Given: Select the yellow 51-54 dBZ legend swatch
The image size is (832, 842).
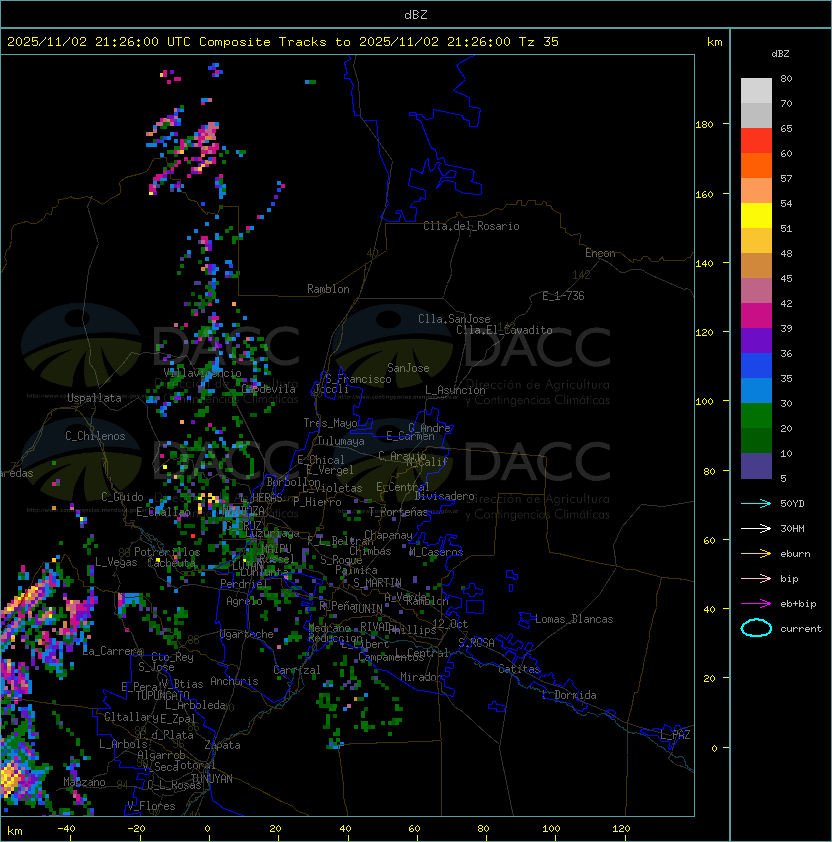Looking at the screenshot, I should [756, 216].
